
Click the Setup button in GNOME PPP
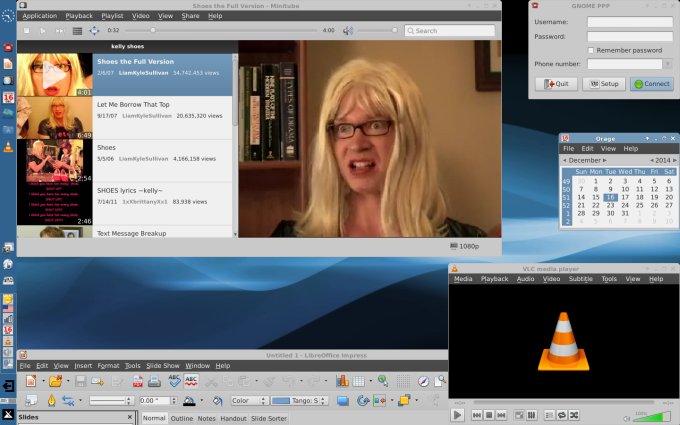603,84
